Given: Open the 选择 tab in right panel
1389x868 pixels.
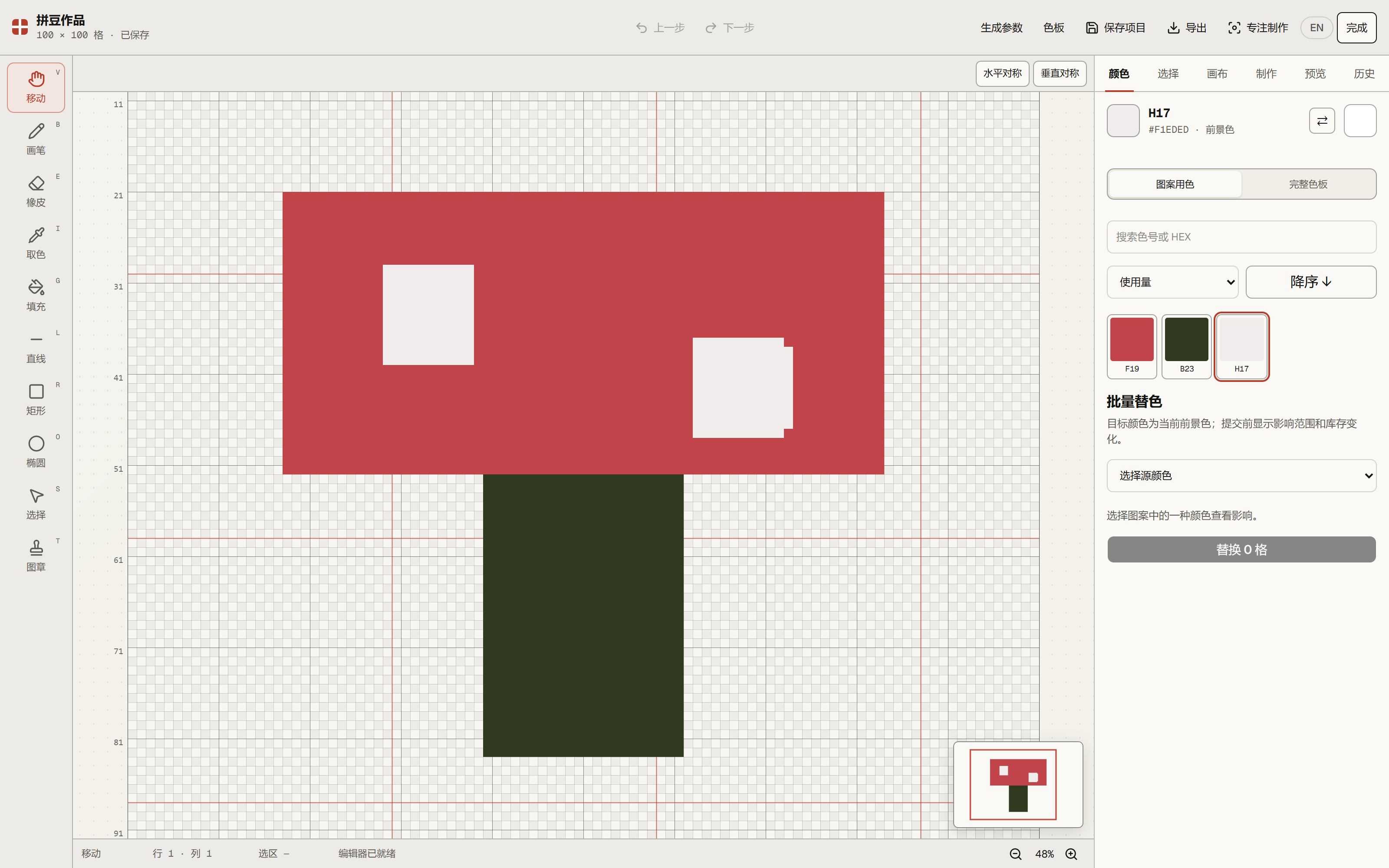Looking at the screenshot, I should [1168, 73].
